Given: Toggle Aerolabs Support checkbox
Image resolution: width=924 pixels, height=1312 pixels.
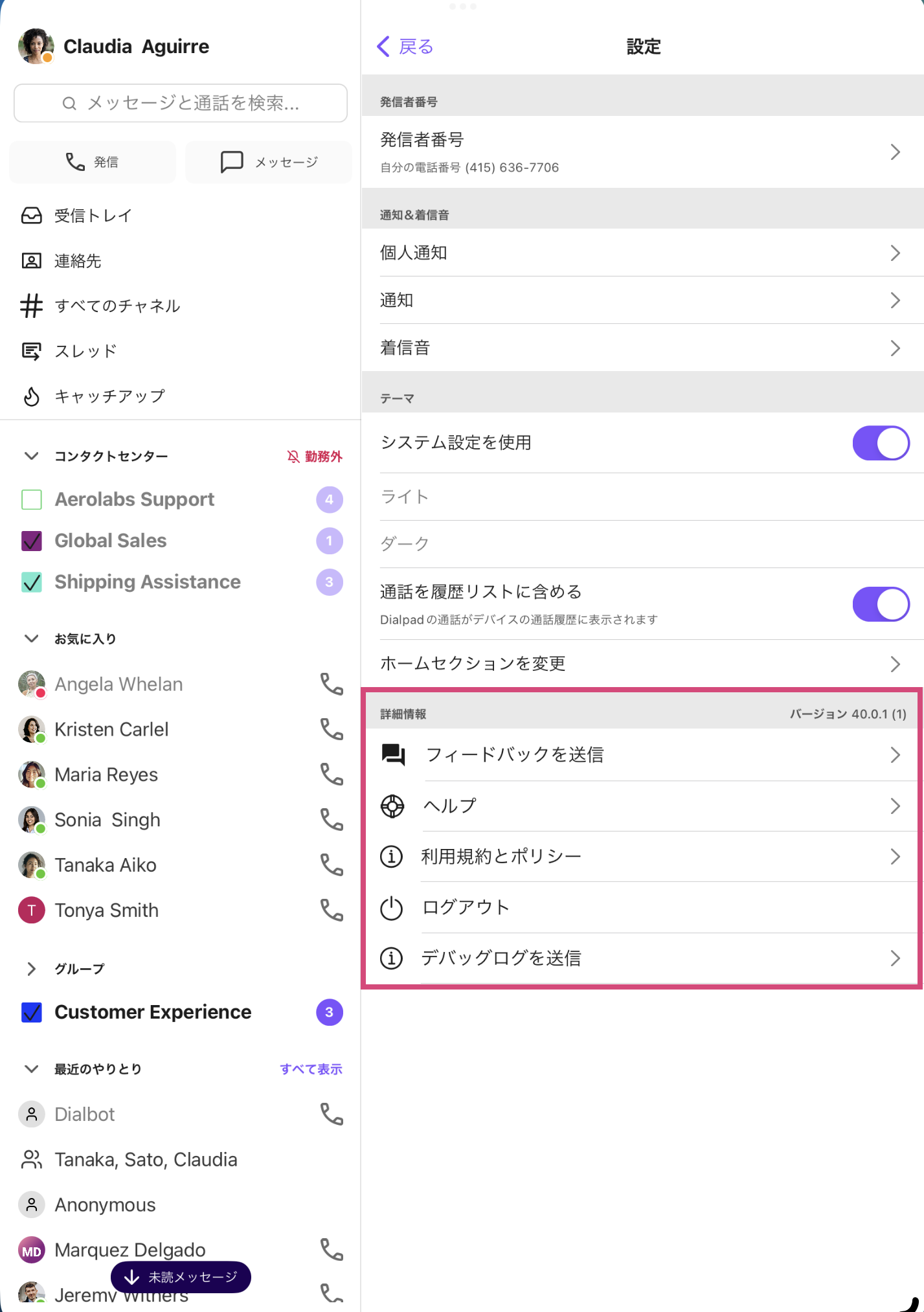Looking at the screenshot, I should coord(32,499).
